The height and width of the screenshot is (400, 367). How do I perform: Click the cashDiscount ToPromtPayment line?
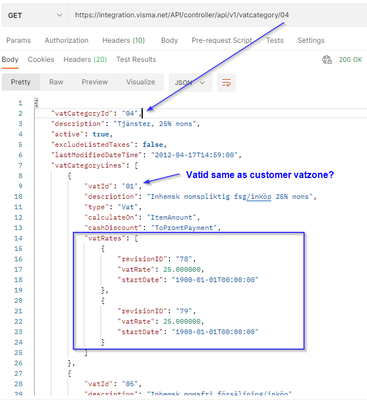[153, 228]
